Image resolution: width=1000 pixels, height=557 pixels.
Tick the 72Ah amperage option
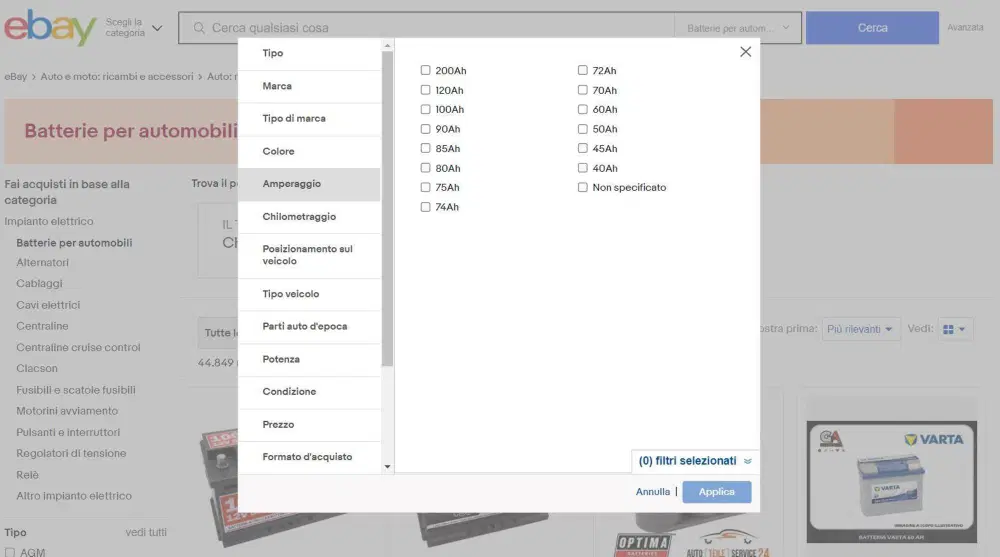point(582,70)
